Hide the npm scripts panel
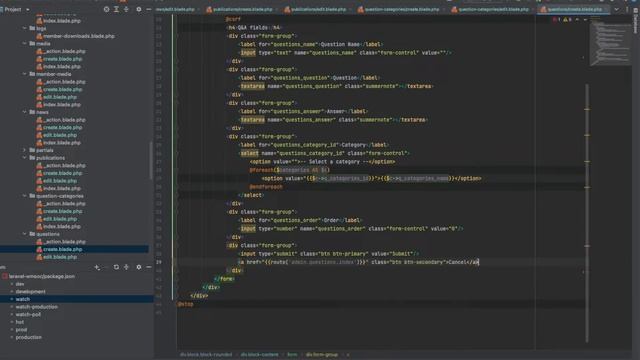The image size is (640, 360). (149, 267)
